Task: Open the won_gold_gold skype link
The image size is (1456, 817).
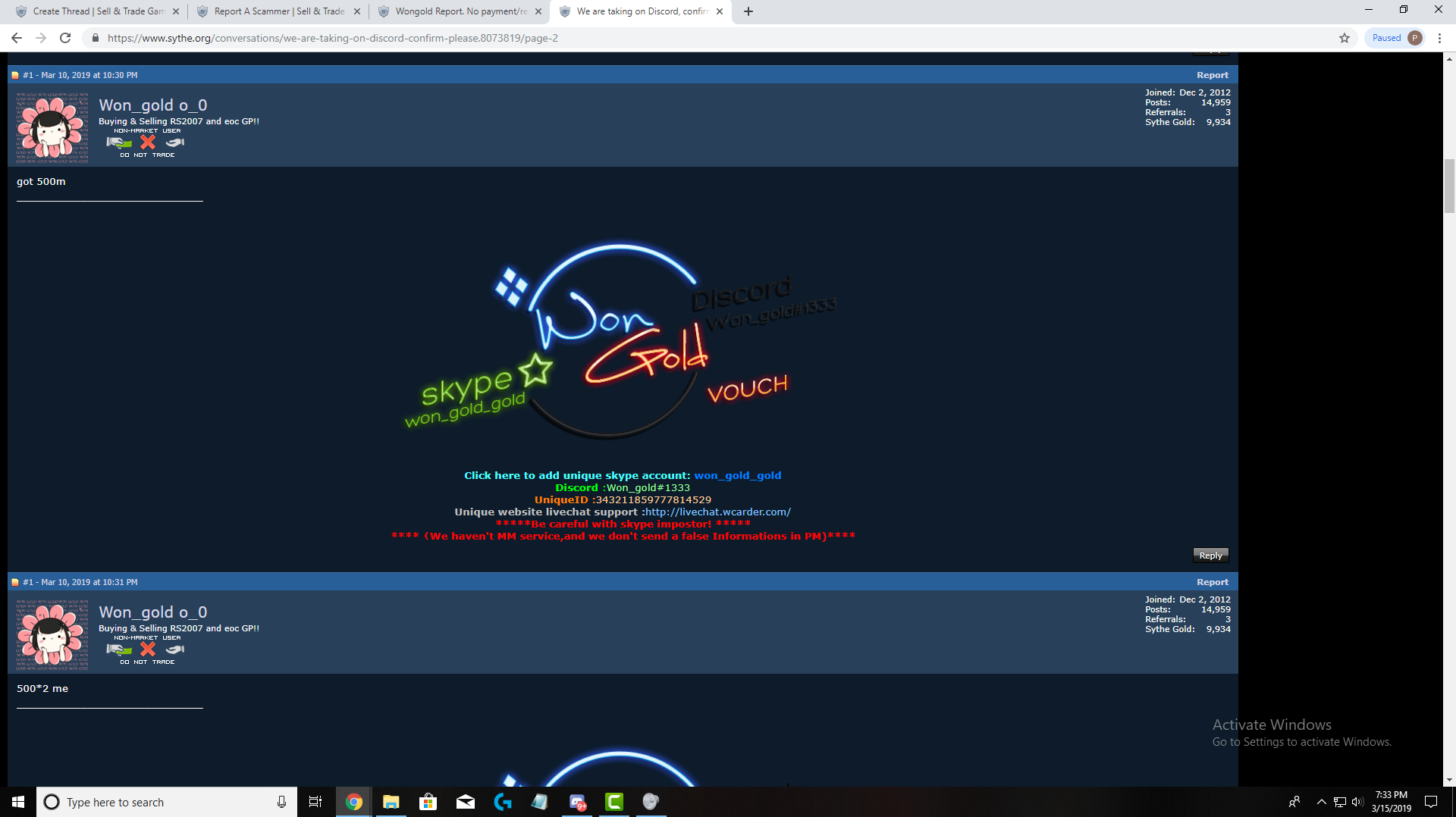Action: coord(737,475)
